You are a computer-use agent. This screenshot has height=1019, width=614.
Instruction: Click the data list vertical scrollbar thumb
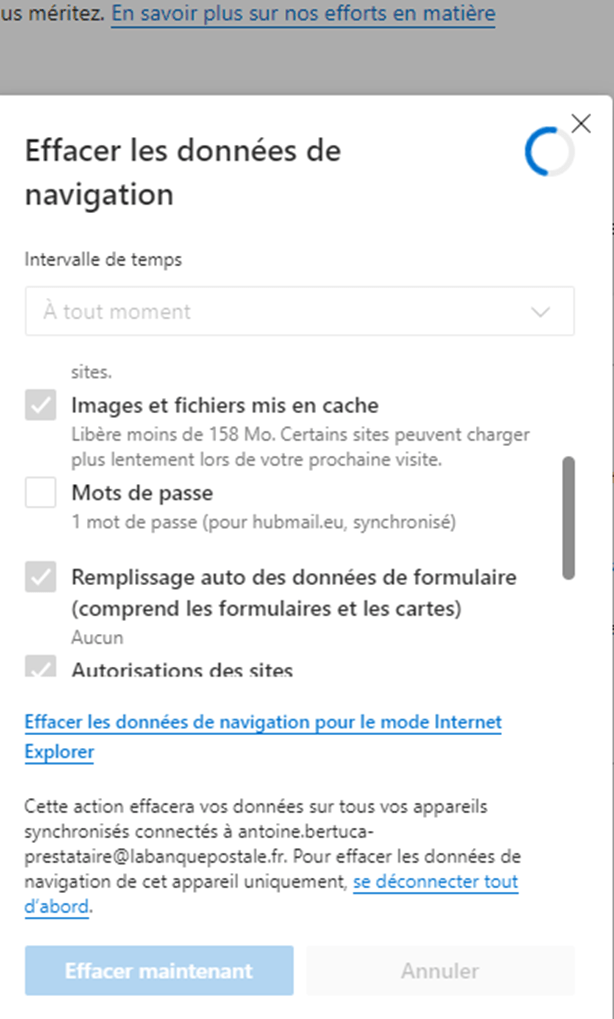[x=568, y=517]
